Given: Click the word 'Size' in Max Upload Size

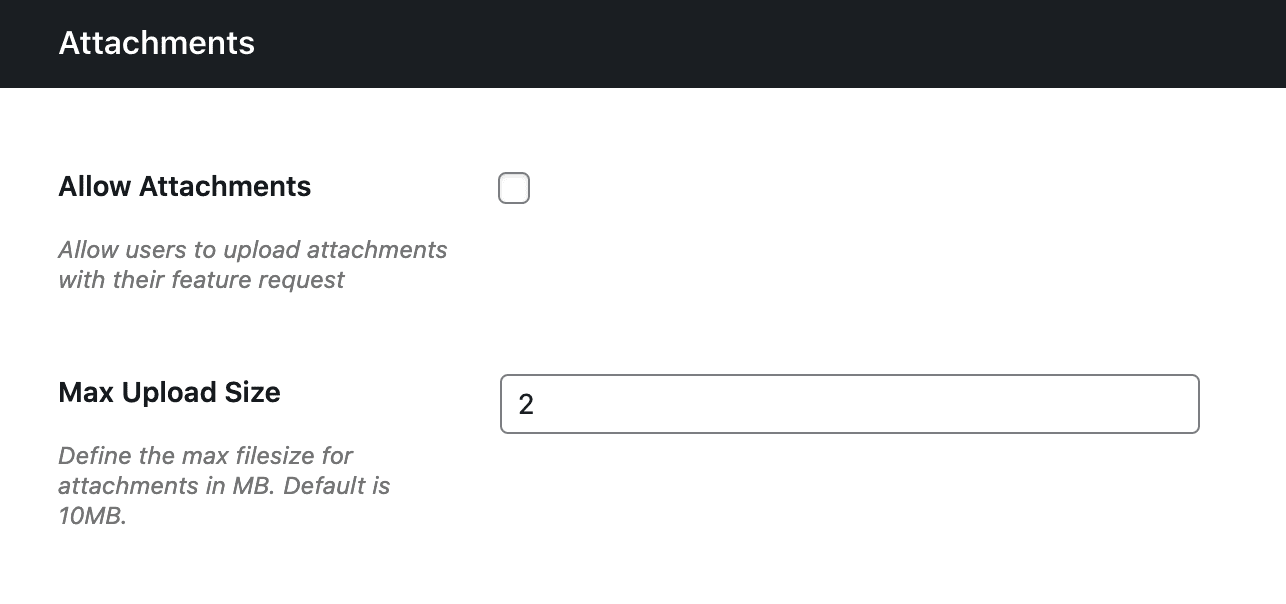Looking at the screenshot, I should point(252,392).
